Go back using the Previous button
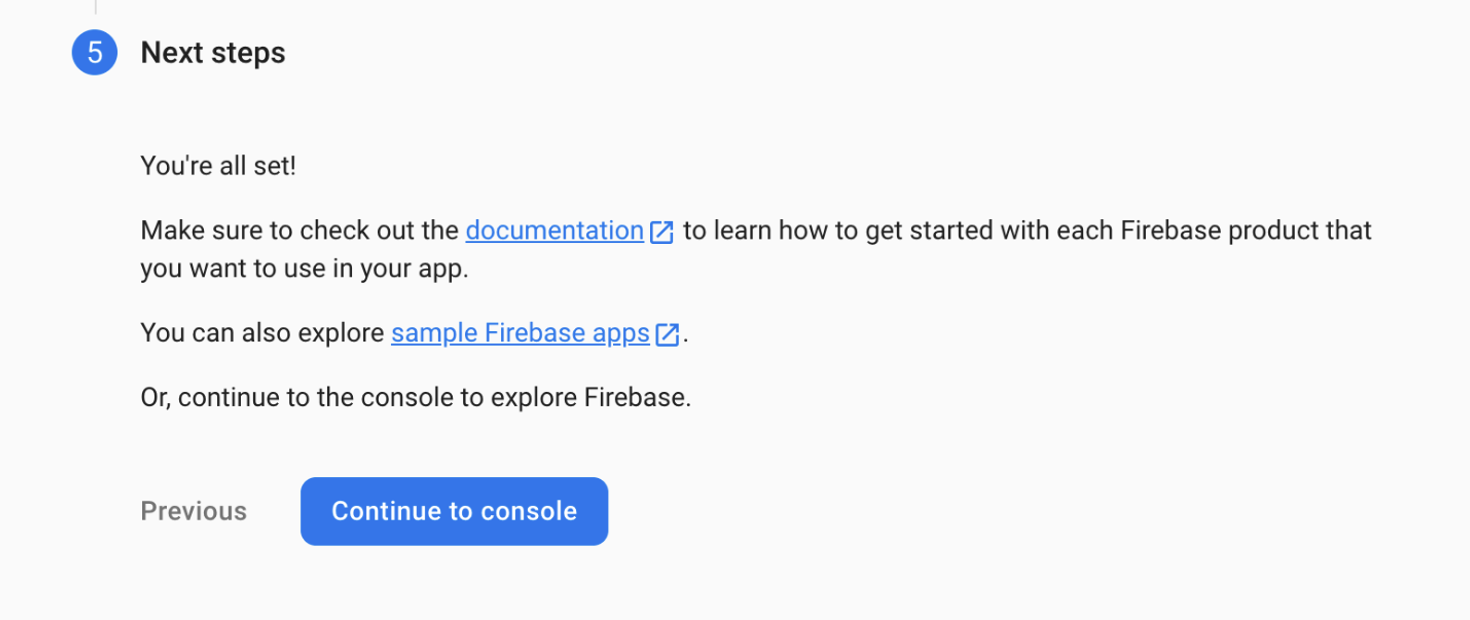This screenshot has height=620, width=1470. [194, 511]
